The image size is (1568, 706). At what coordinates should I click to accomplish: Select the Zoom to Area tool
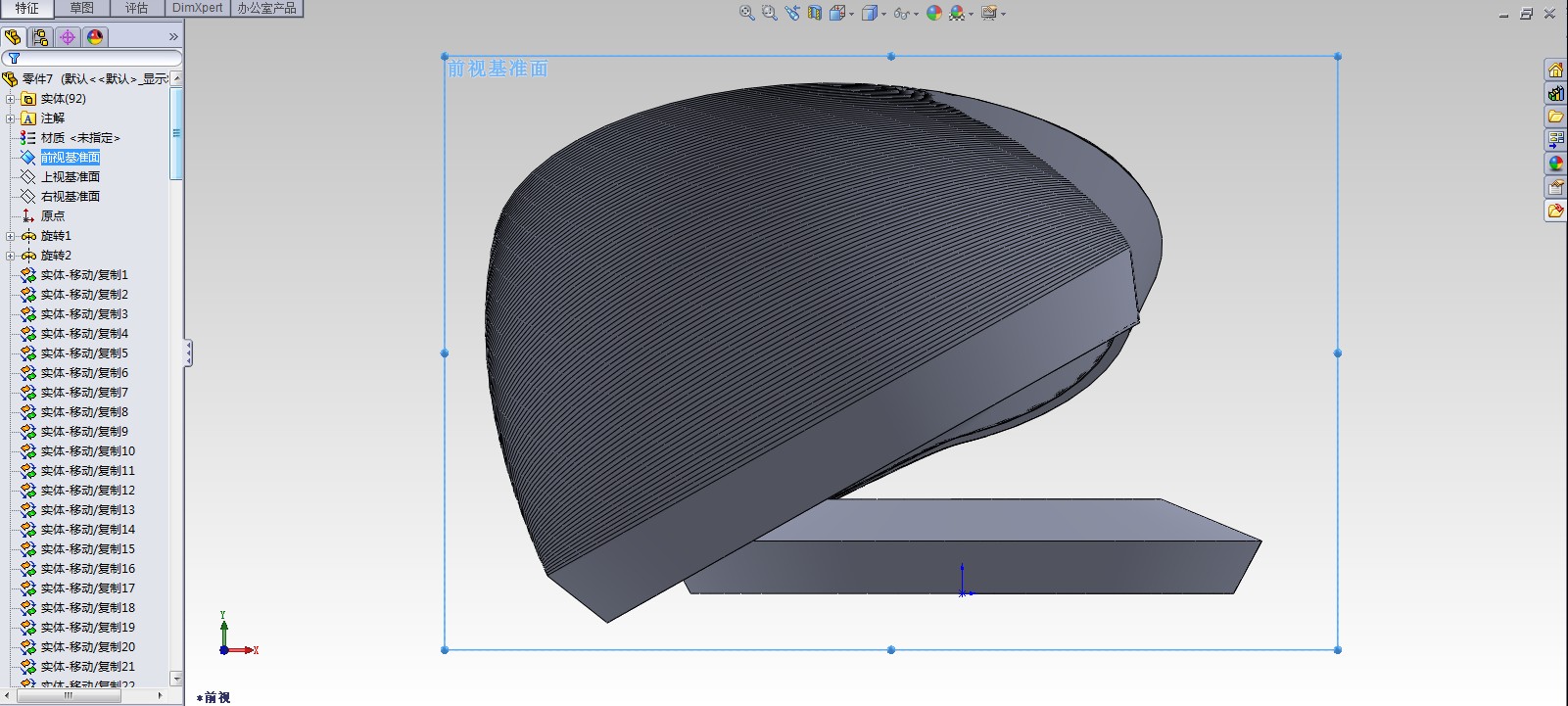click(770, 13)
